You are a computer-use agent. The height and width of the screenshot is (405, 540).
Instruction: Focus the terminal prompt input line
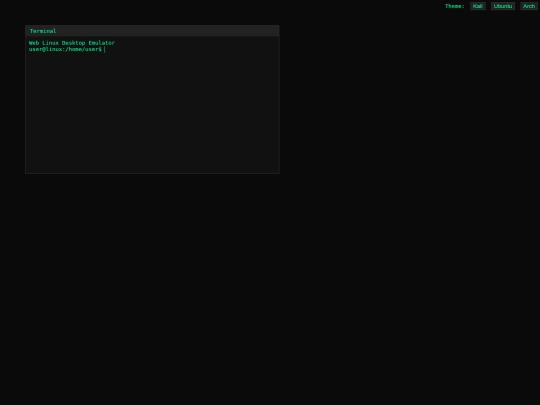pos(190,49)
